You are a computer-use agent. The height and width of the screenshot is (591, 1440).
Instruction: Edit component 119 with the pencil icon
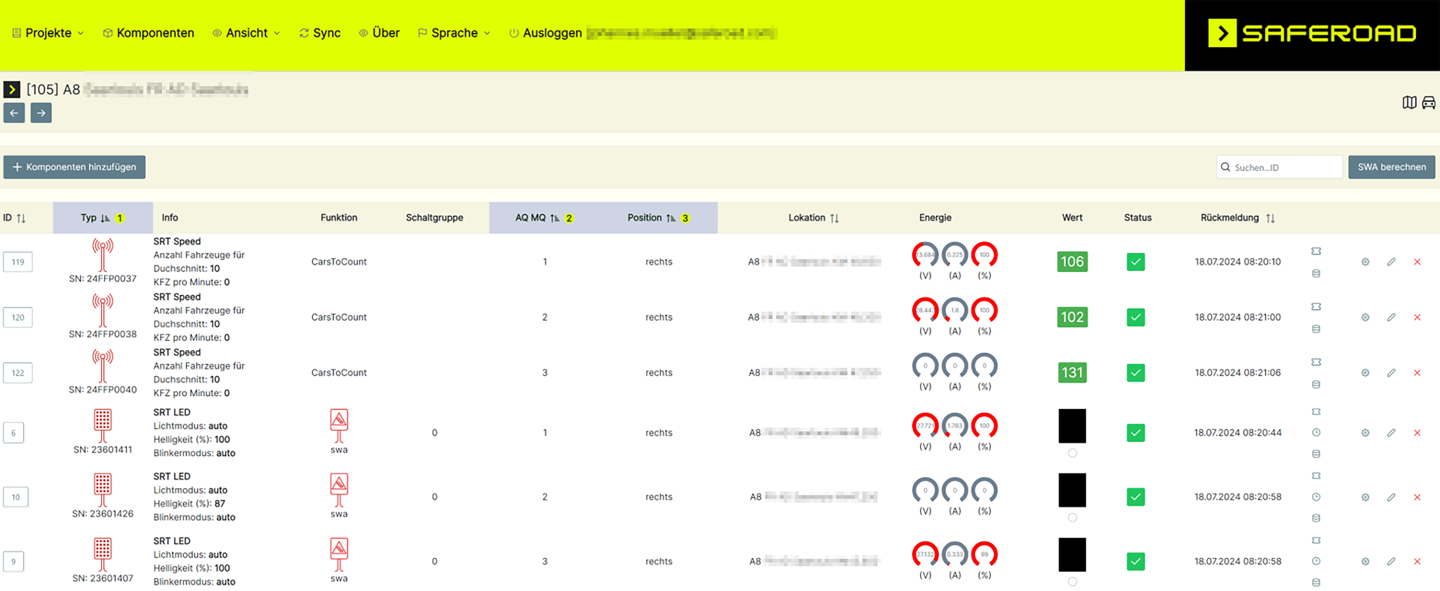click(x=1391, y=262)
